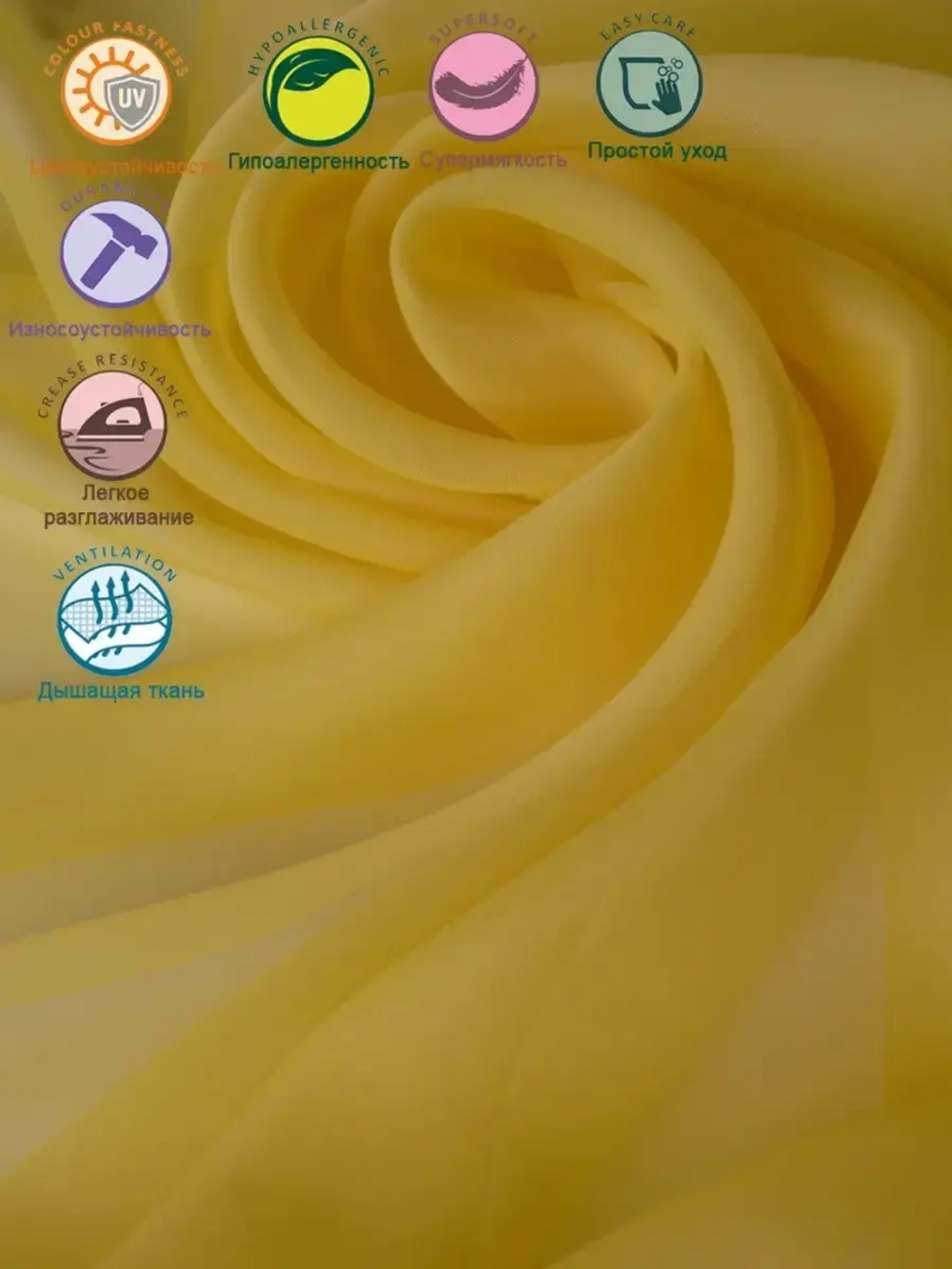Click the arched 'EASY CARE' text
952x1269 pixels.
coord(648,24)
